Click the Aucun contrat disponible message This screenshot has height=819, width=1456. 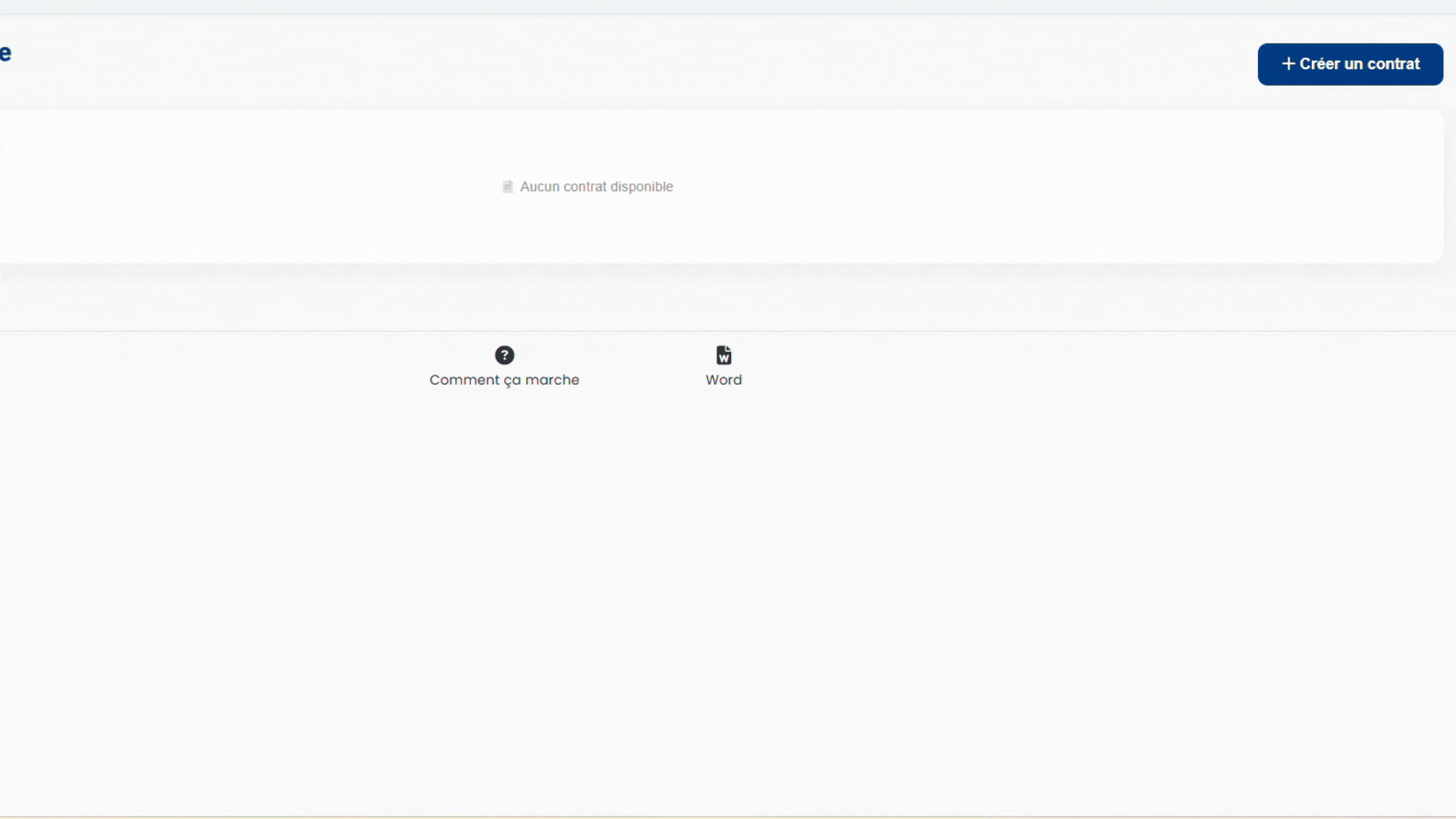tap(596, 187)
